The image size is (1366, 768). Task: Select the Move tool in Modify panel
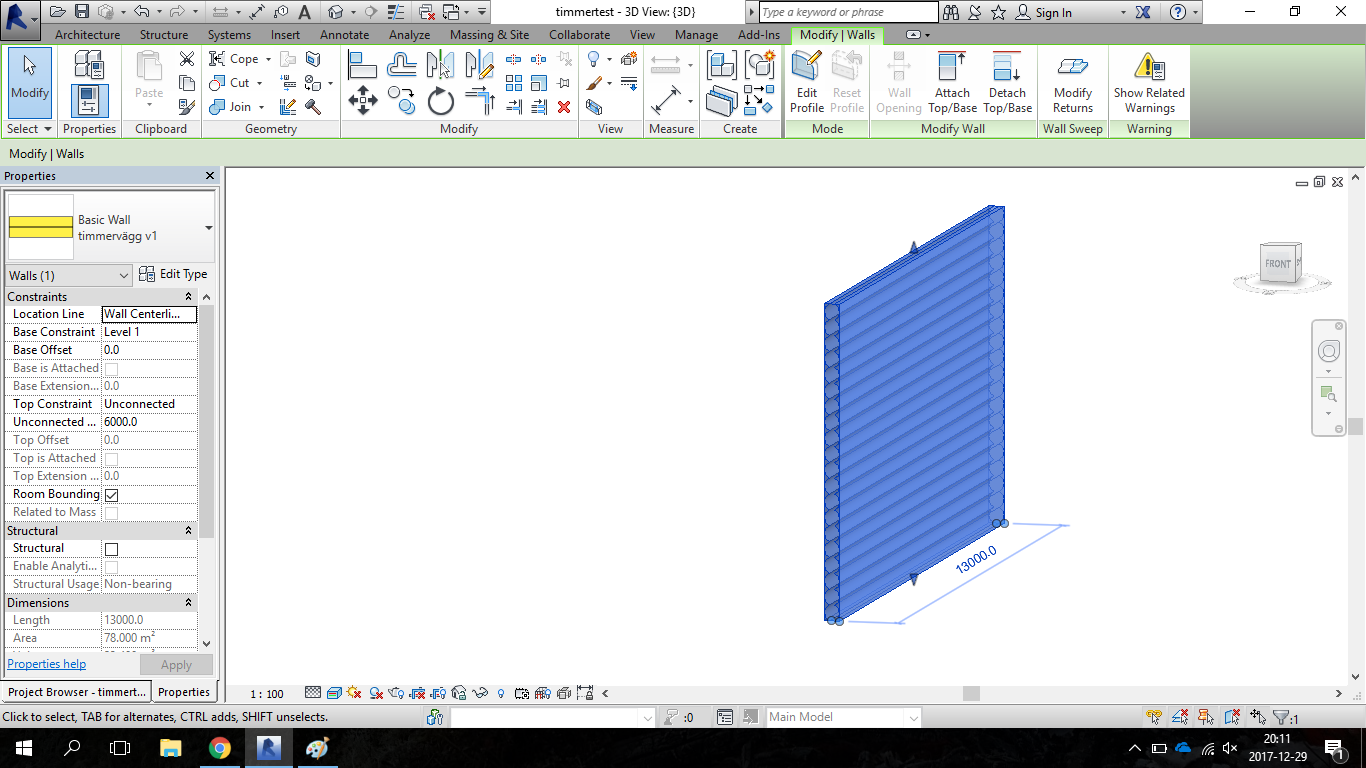(362, 101)
